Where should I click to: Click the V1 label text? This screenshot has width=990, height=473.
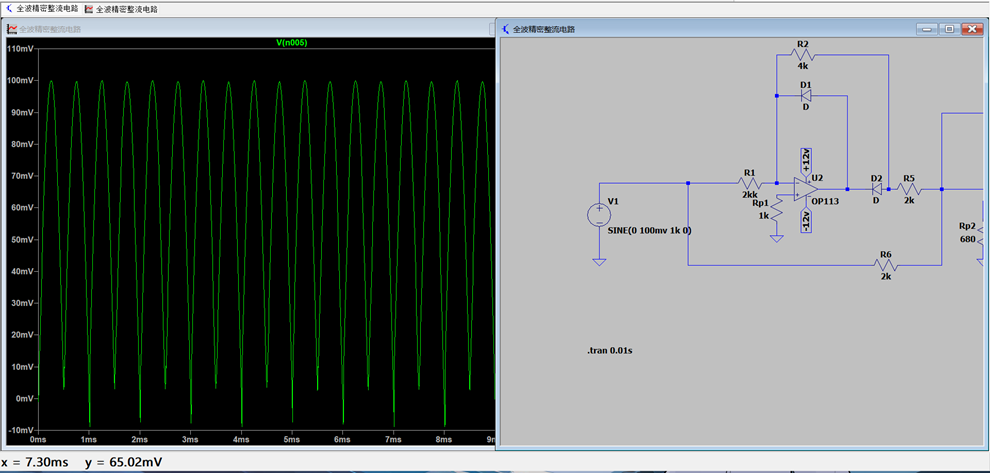(x=612, y=201)
